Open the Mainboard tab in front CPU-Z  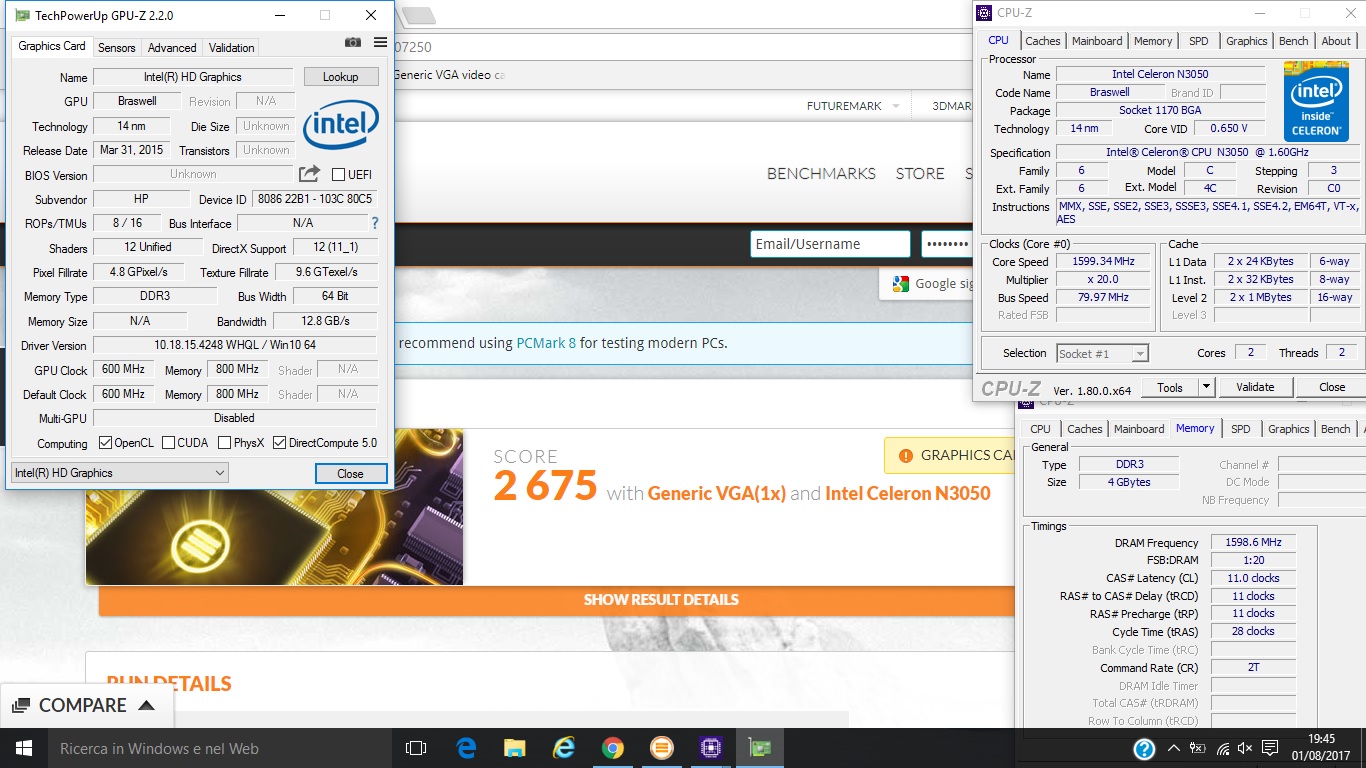tap(1097, 41)
